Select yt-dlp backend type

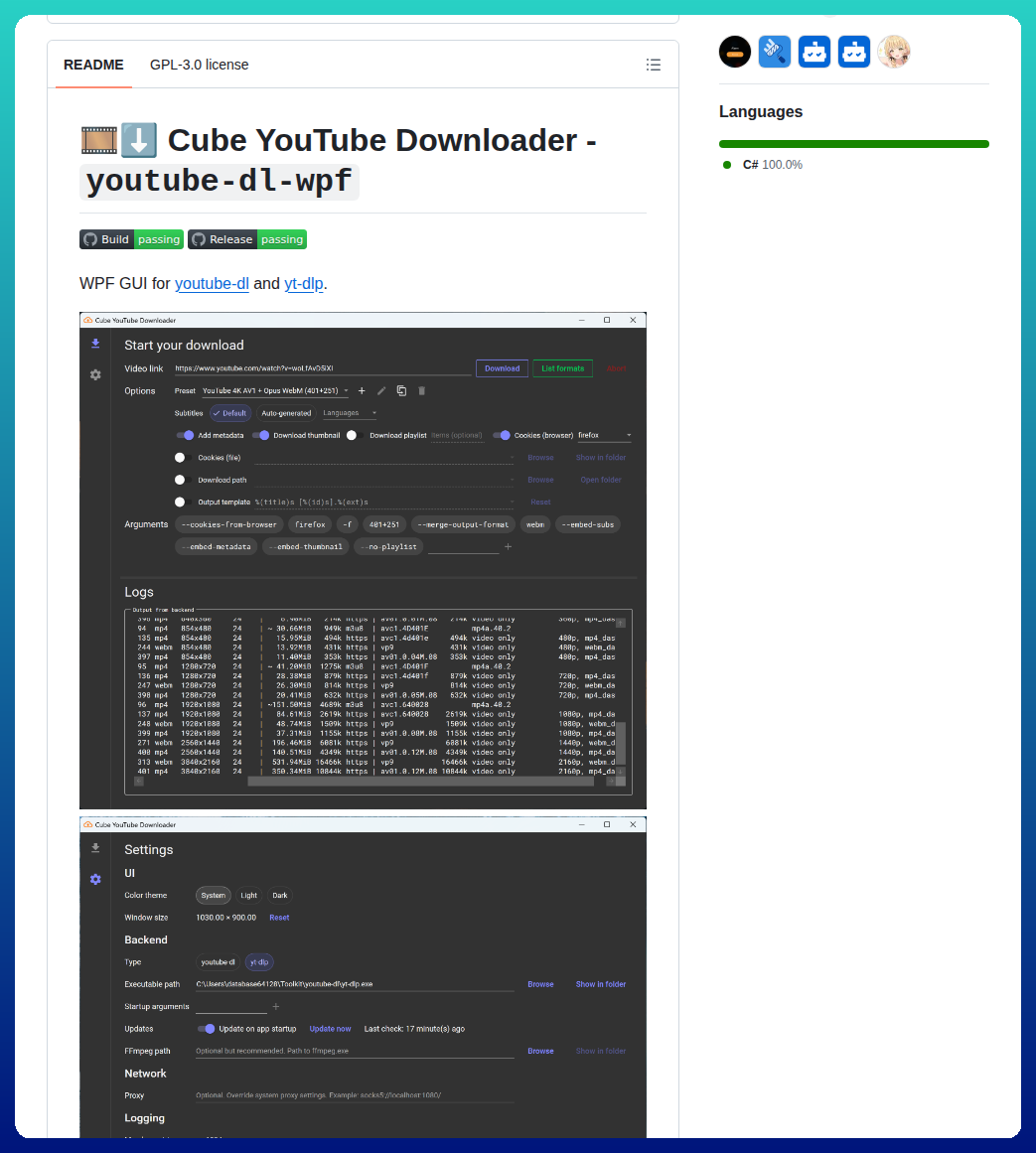point(259,961)
